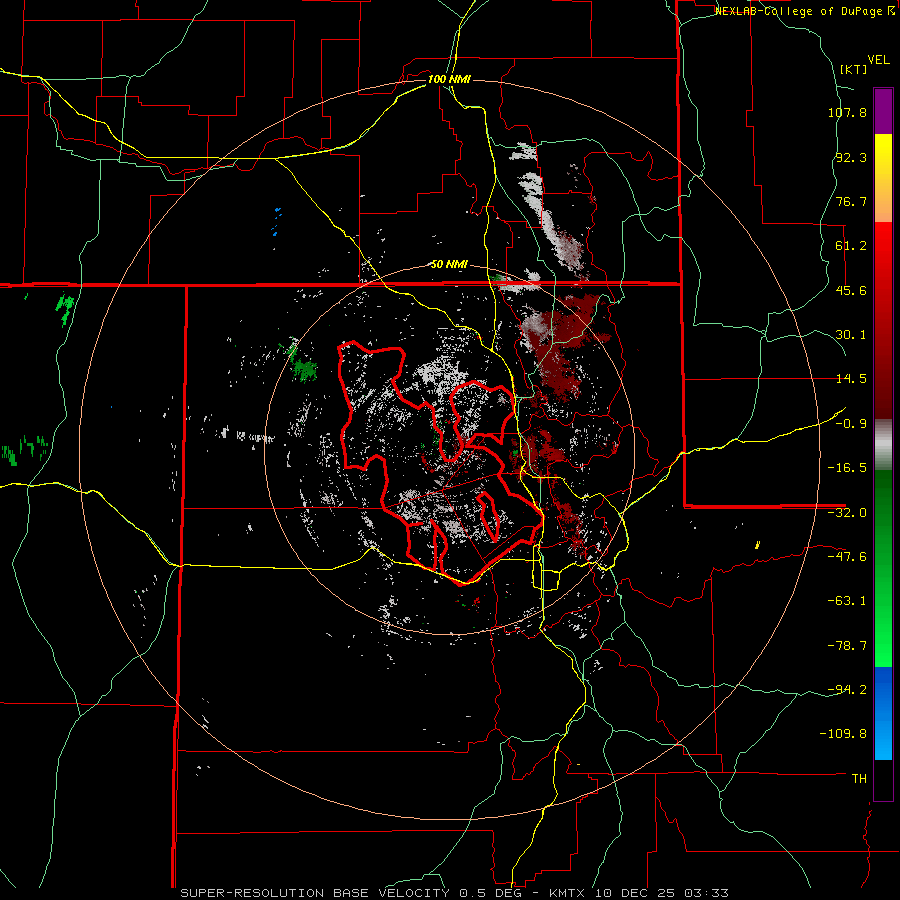Viewport: 900px width, 900px height.
Task: Click the -0.9 value on velocity scale
Action: point(851,424)
